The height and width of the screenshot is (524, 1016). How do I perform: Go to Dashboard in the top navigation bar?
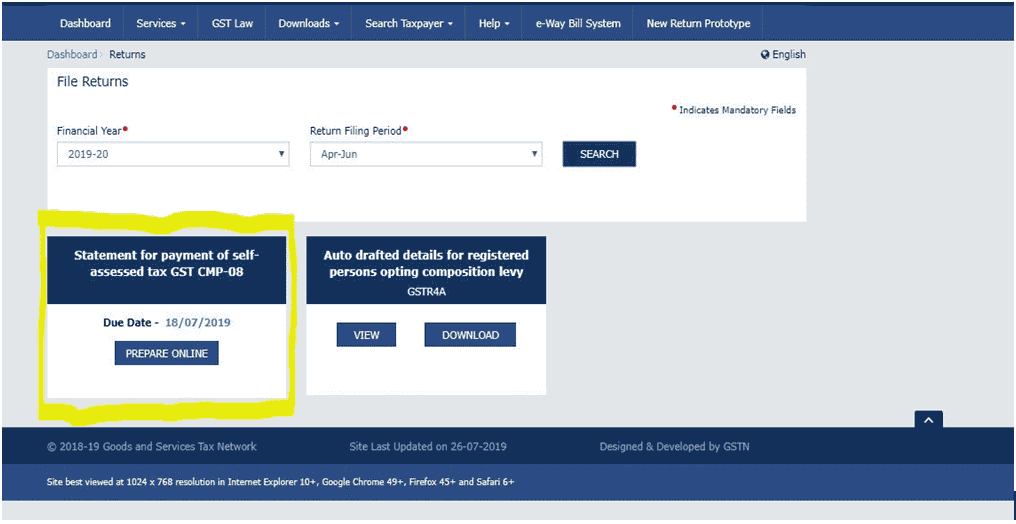pyautogui.click(x=85, y=23)
